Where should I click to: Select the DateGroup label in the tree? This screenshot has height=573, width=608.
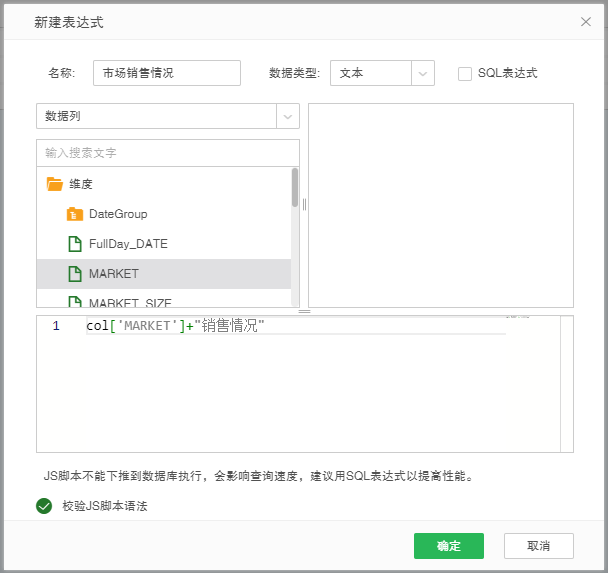[118, 214]
